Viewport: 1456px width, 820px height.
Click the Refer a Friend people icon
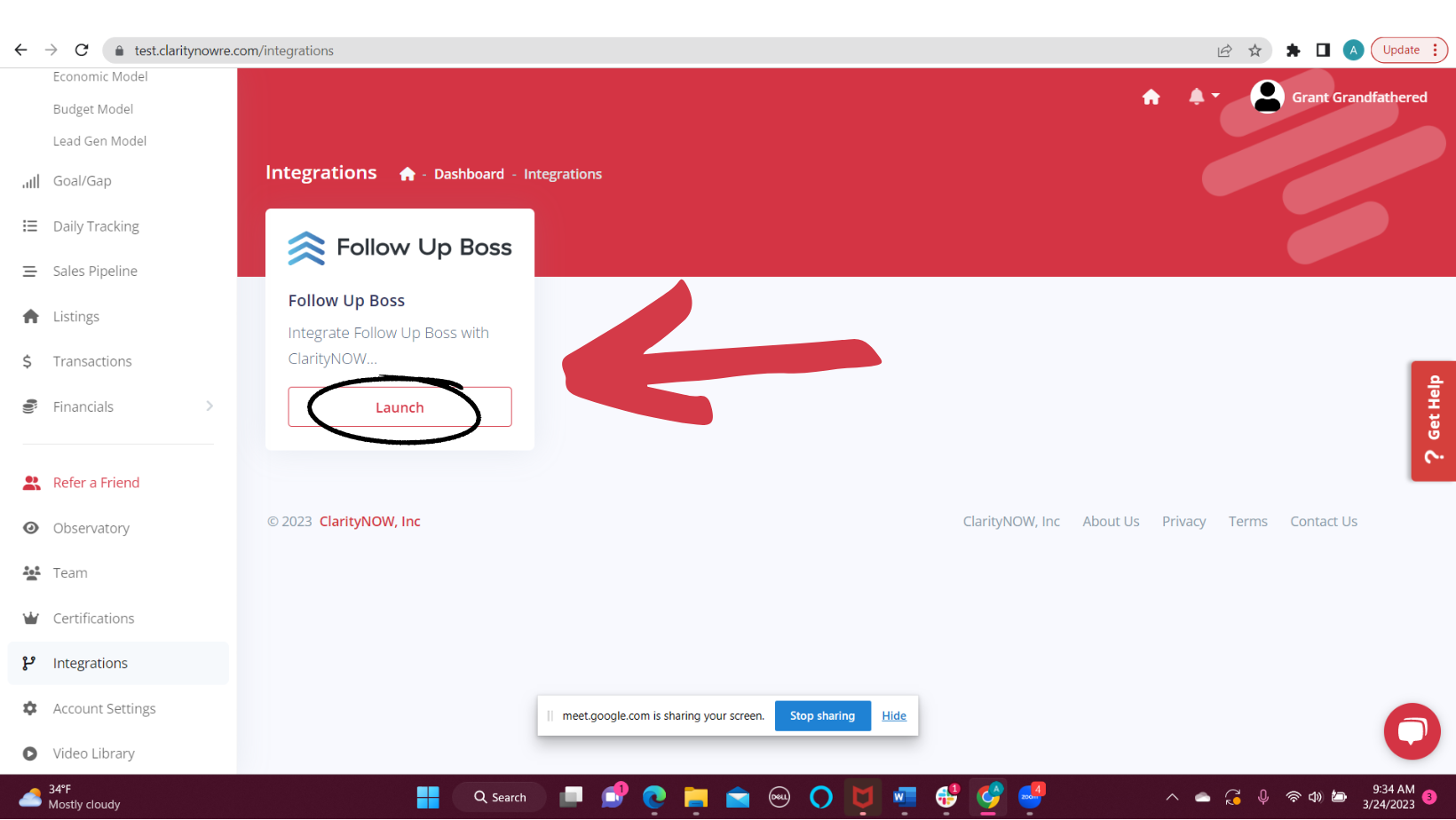(31, 483)
